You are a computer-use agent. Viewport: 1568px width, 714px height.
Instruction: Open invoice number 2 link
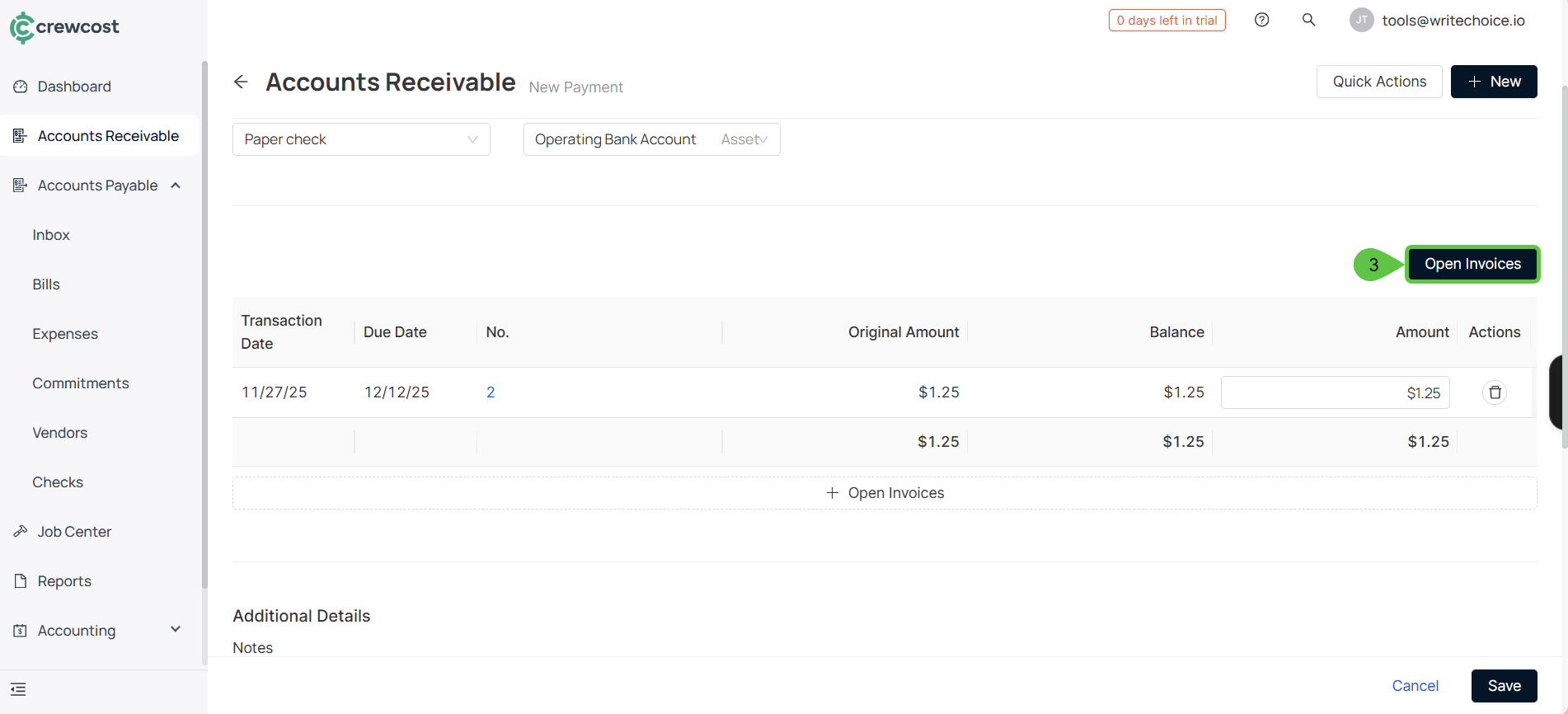(491, 392)
